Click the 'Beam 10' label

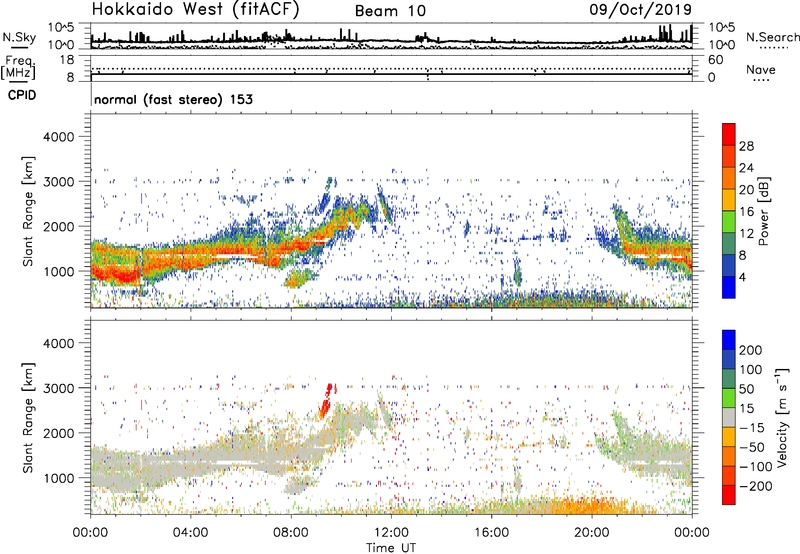[390, 11]
